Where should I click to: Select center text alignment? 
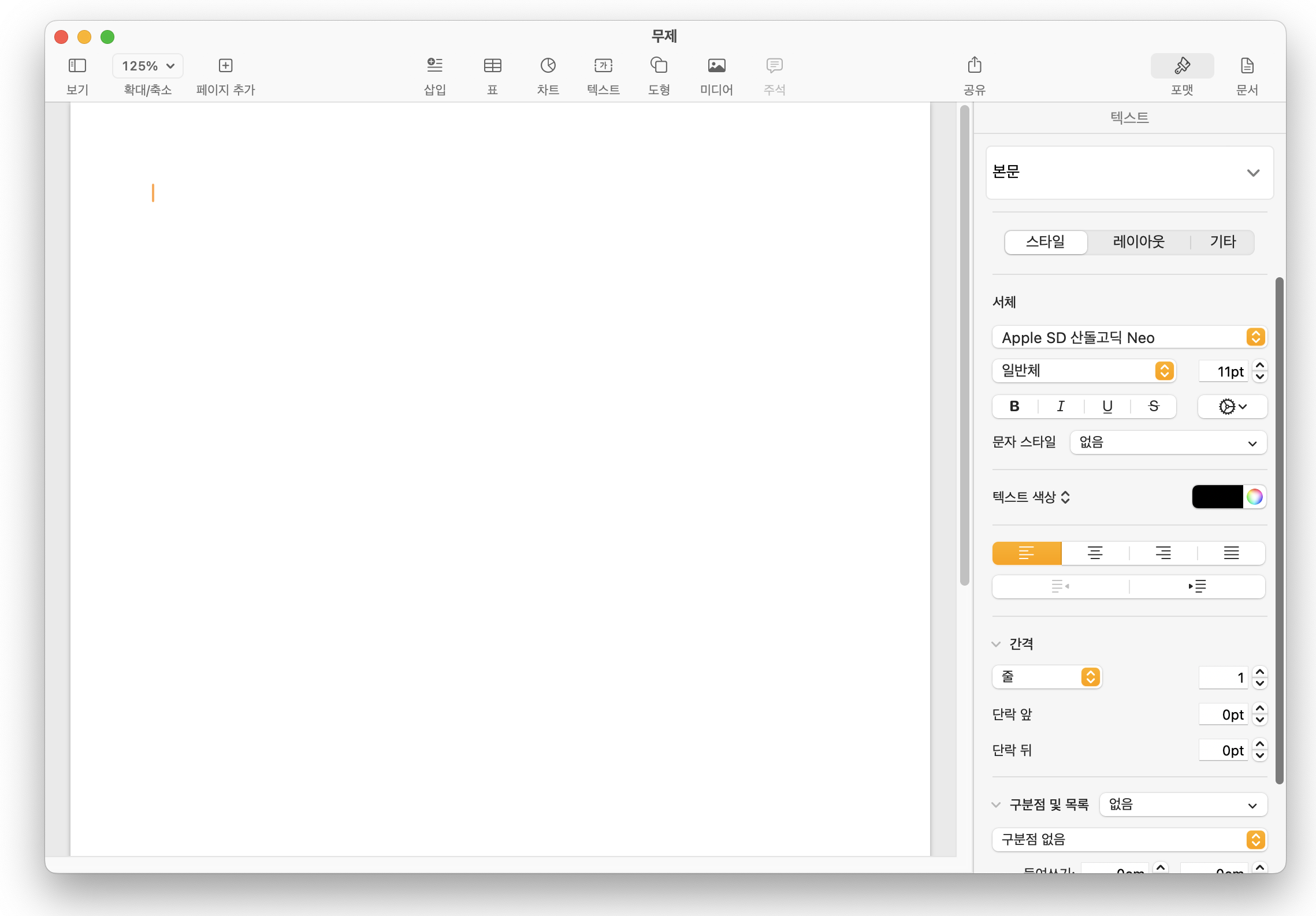(1095, 553)
